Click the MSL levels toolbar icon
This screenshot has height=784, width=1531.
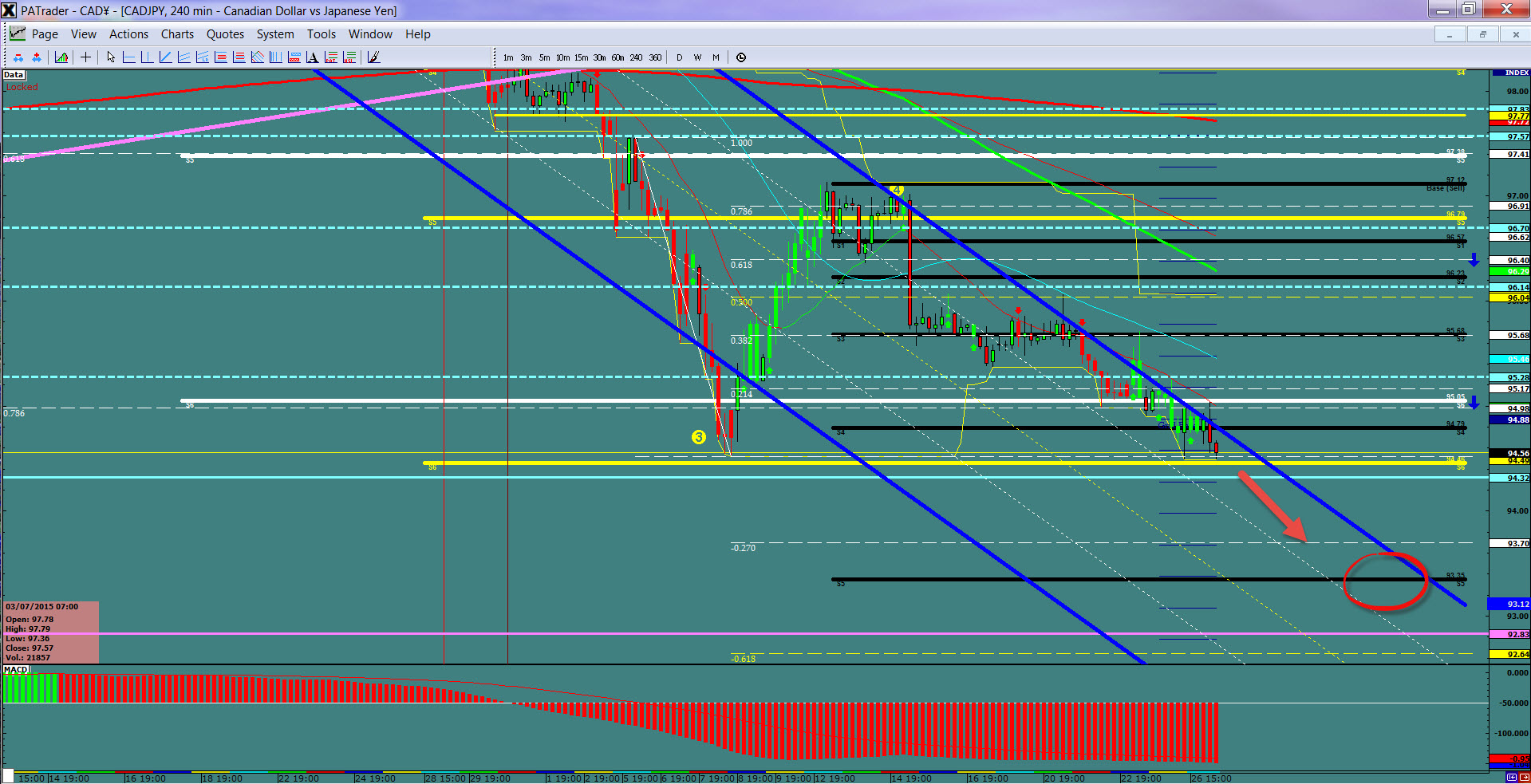pyautogui.click(x=349, y=57)
